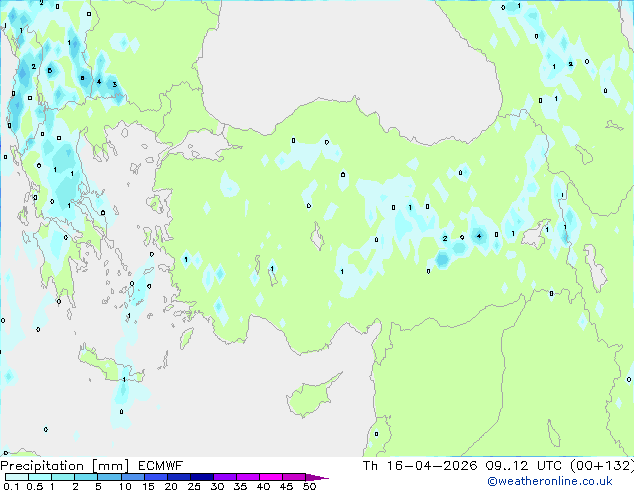Click the 4 mm value in eastern Turkey
The image size is (634, 490).
pos(479,236)
